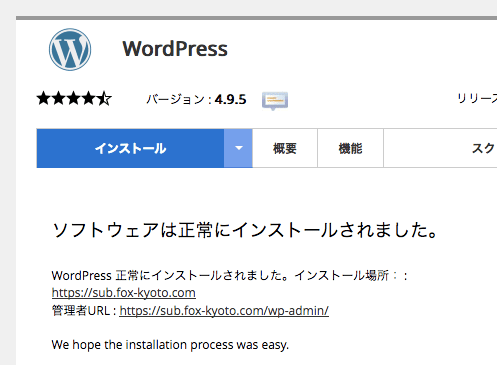Open the スク… (screenshots) tab
The width and height of the screenshot is (497, 365).
440,148
